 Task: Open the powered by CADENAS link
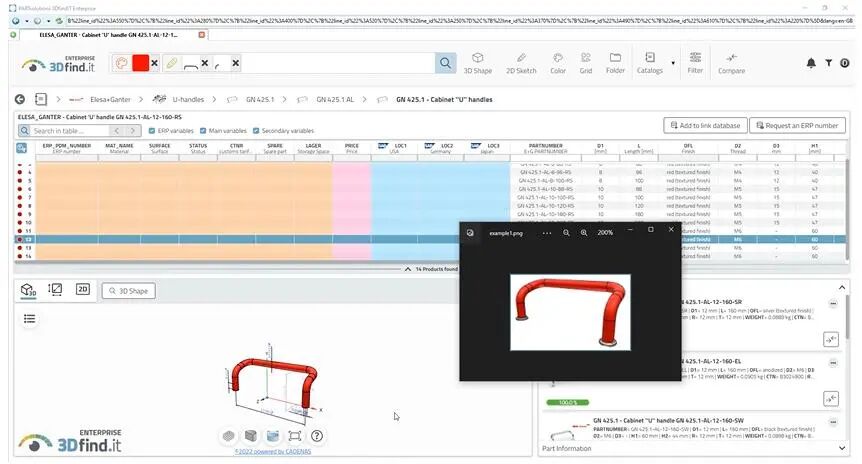coord(273,451)
